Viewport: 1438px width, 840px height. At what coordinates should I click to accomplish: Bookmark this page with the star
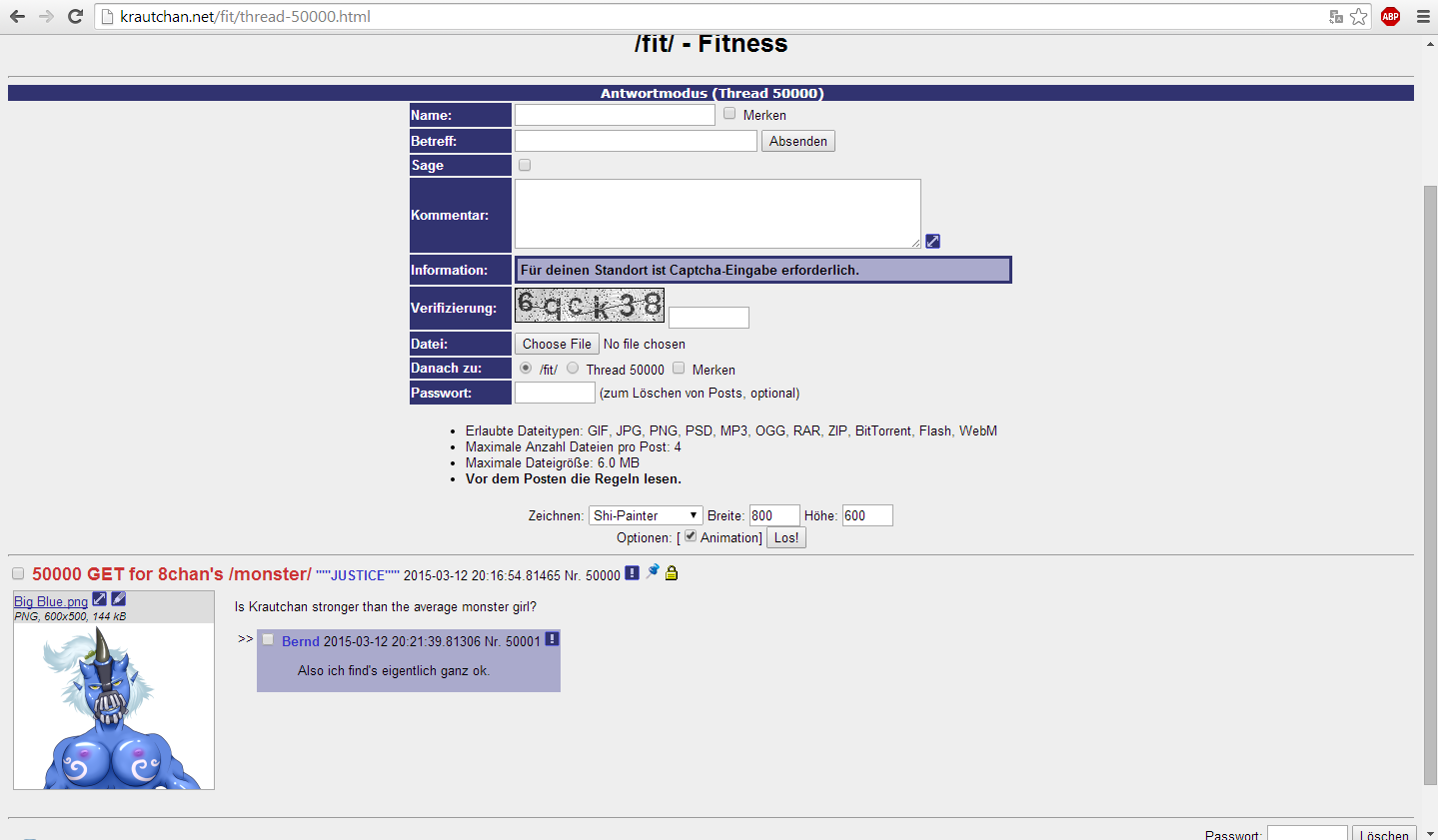point(1359,16)
